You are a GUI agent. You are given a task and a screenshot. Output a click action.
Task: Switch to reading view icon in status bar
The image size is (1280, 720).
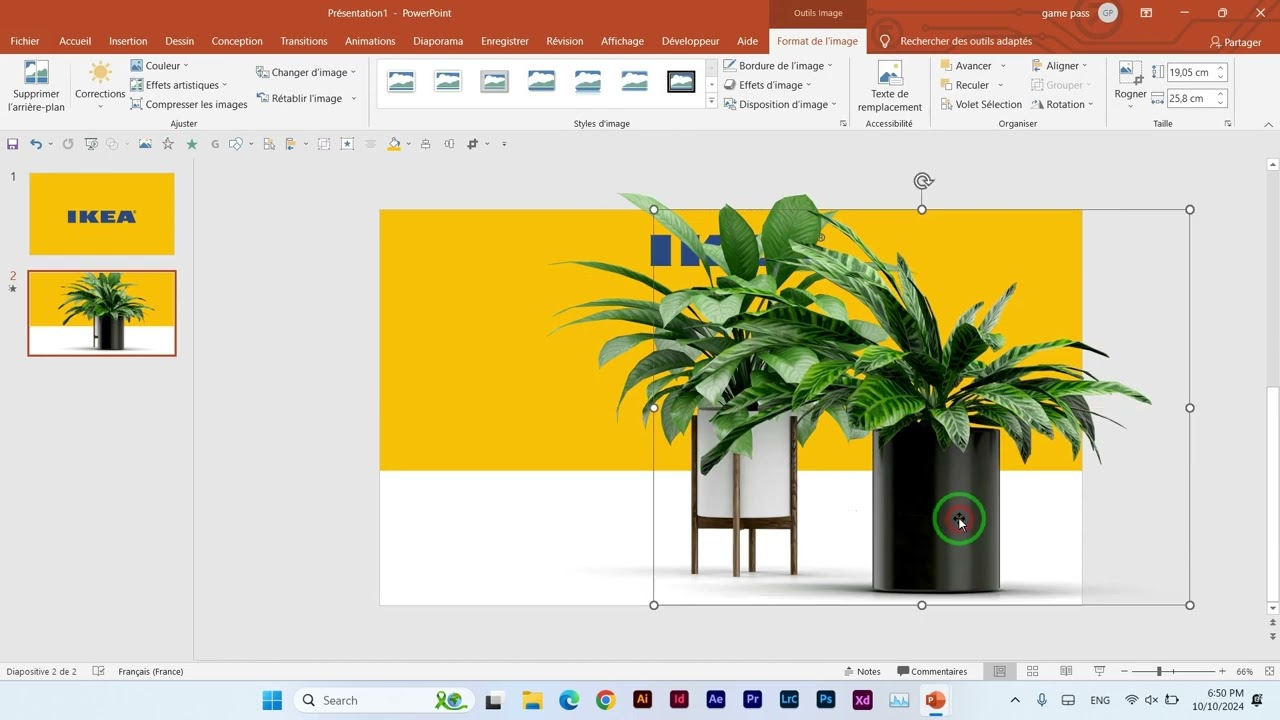point(1066,671)
